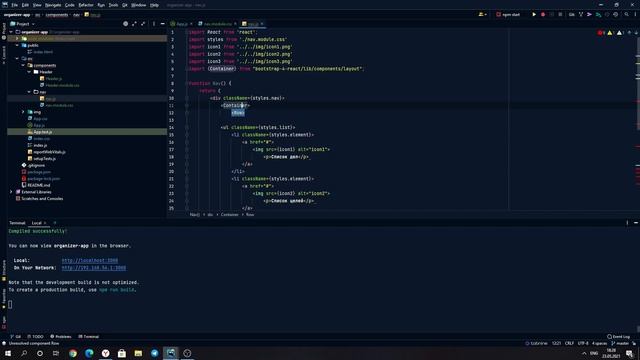The width and height of the screenshot is (640, 360).
Task: Open Event Log from status bar
Action: (618, 337)
